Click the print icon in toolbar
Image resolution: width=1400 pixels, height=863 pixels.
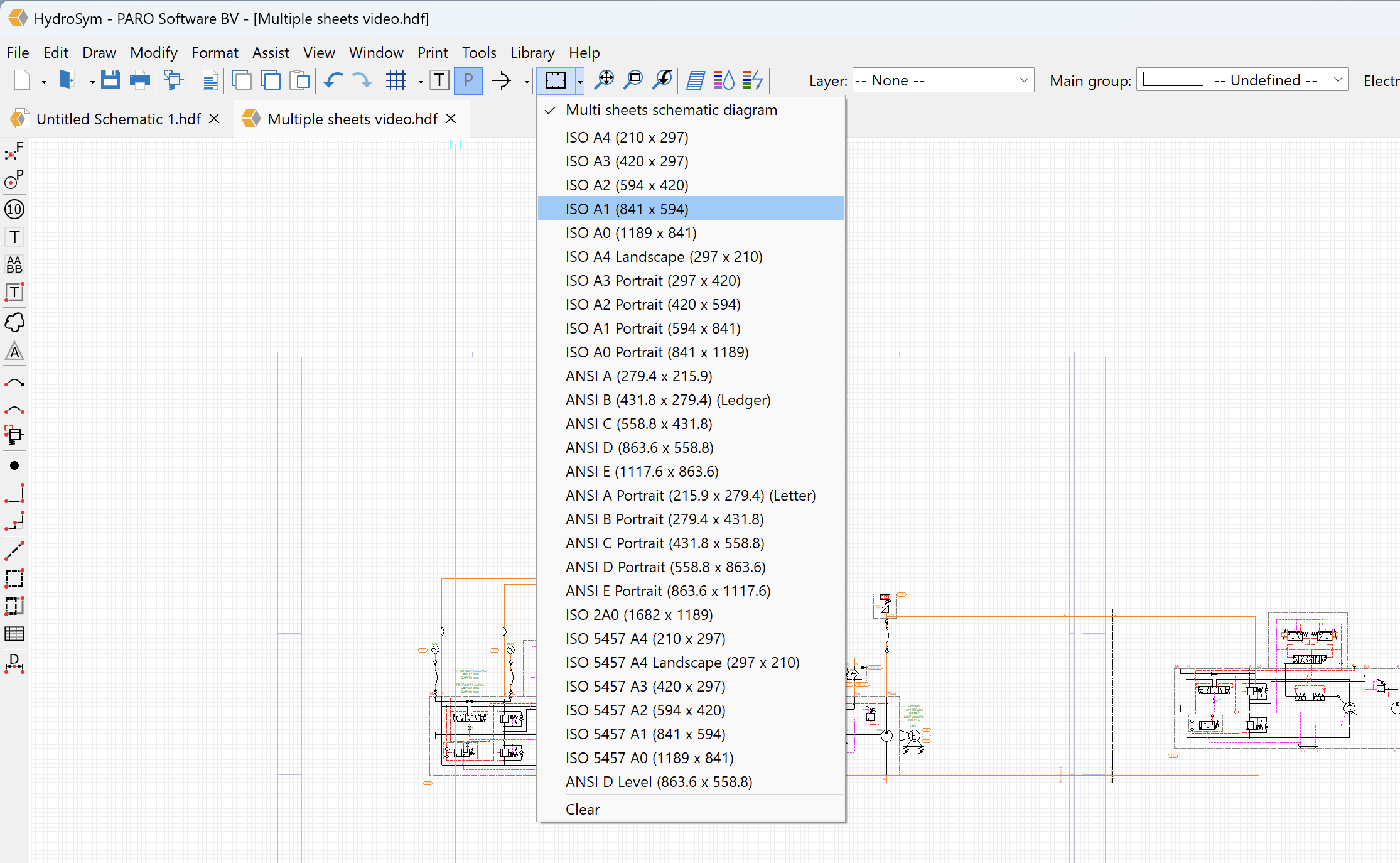[x=139, y=80]
